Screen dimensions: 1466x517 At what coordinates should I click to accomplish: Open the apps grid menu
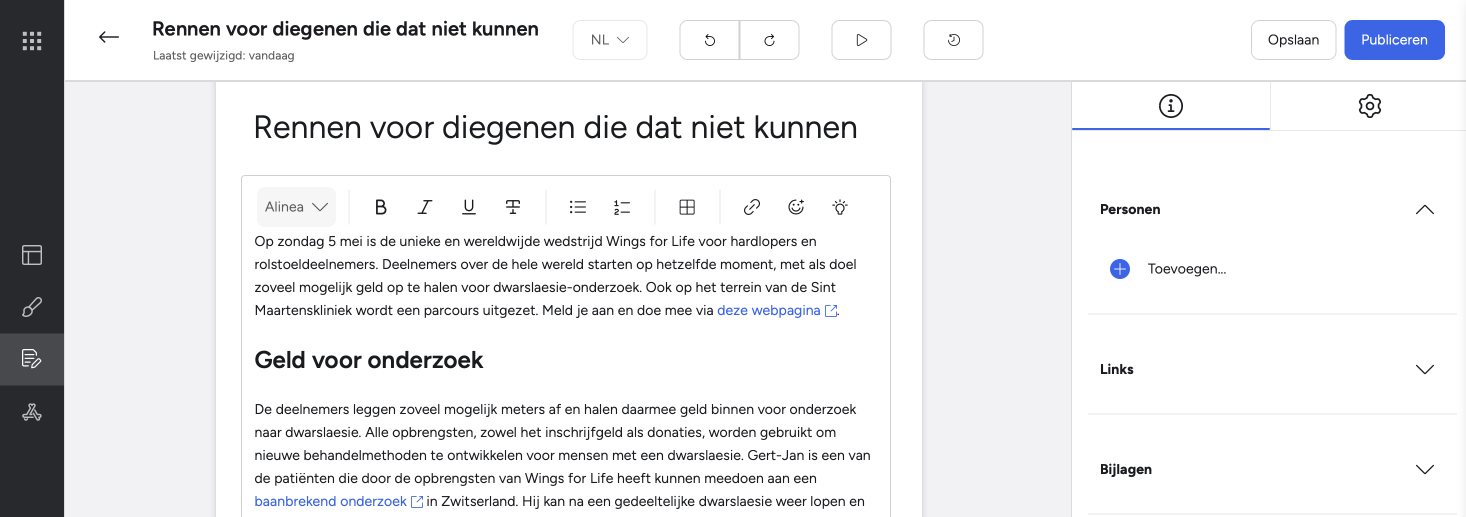tap(32, 41)
